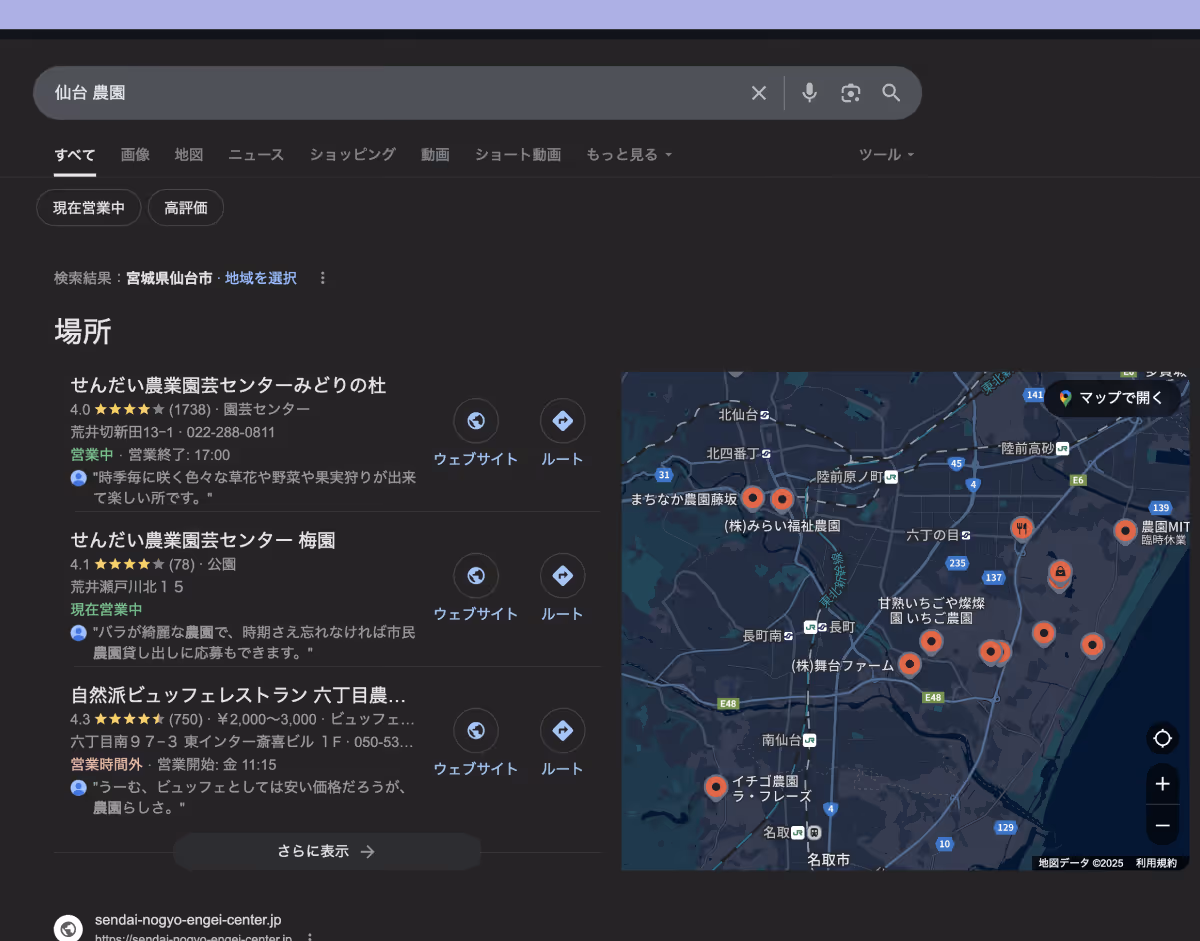Image resolution: width=1200 pixels, height=941 pixels.
Task: Switch to ショッピング tab
Action: (353, 155)
